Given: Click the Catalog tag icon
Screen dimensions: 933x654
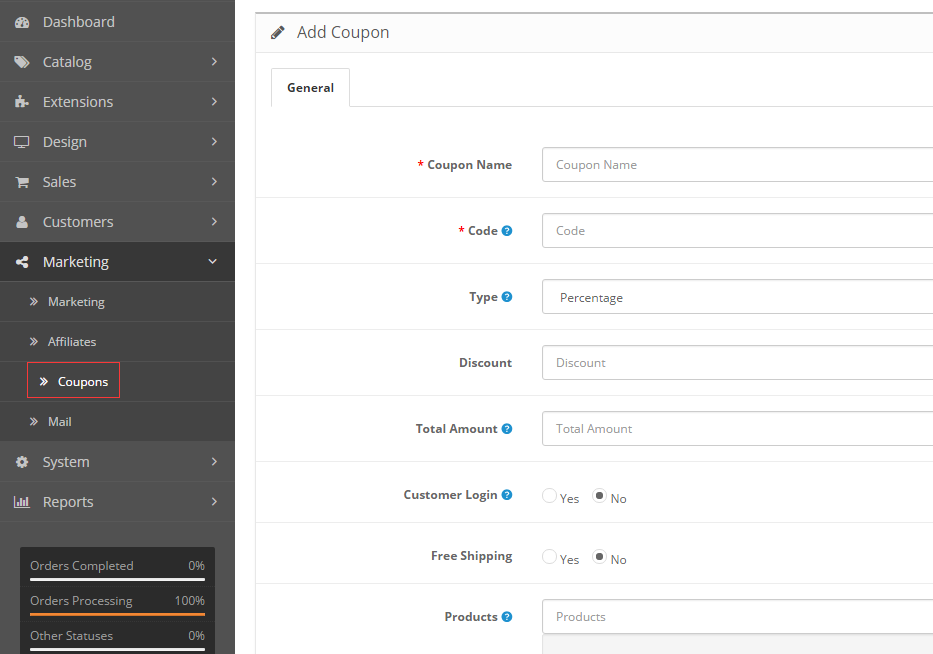Looking at the screenshot, I should click(x=22, y=62).
